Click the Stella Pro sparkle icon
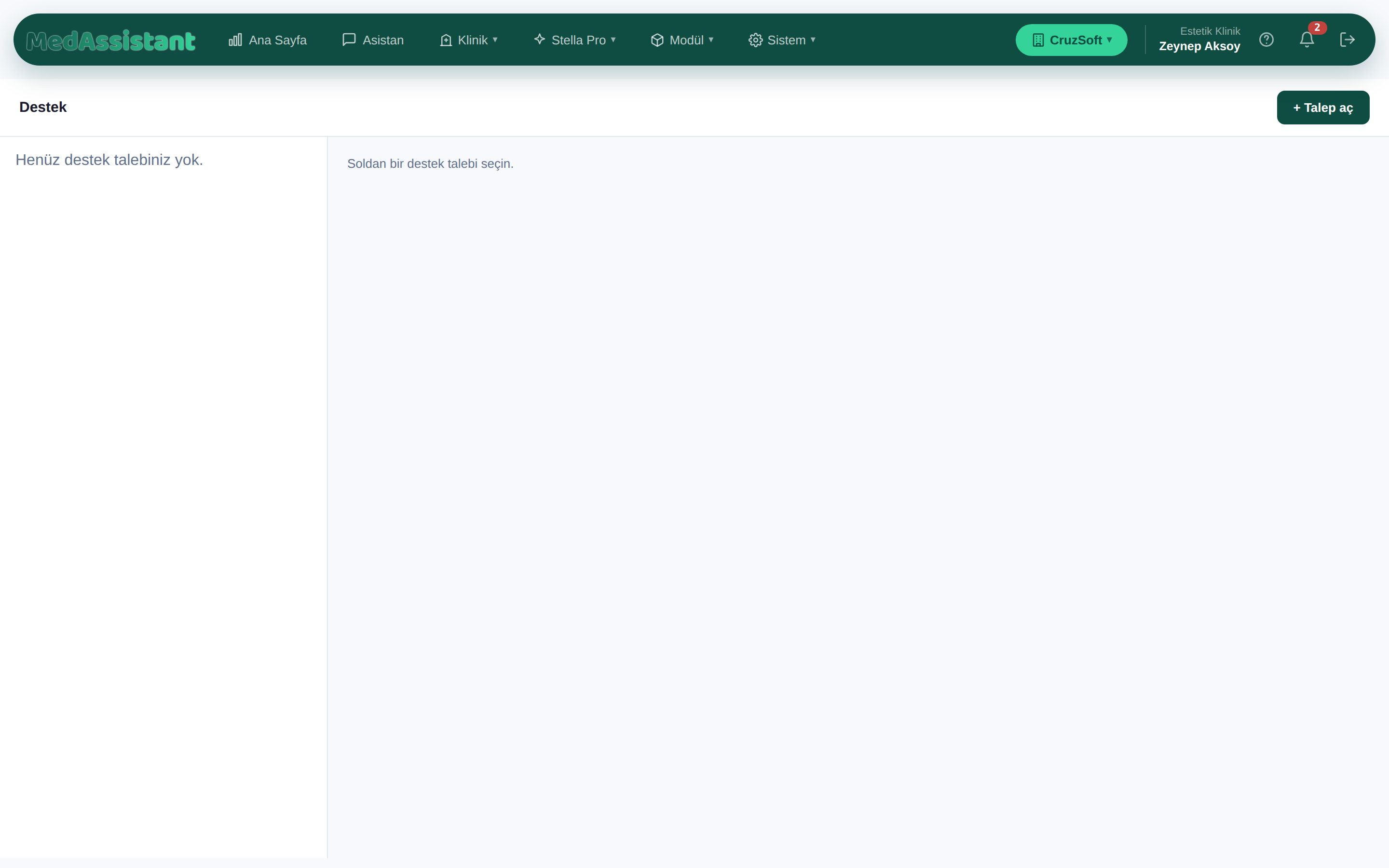1389x868 pixels. click(x=540, y=40)
